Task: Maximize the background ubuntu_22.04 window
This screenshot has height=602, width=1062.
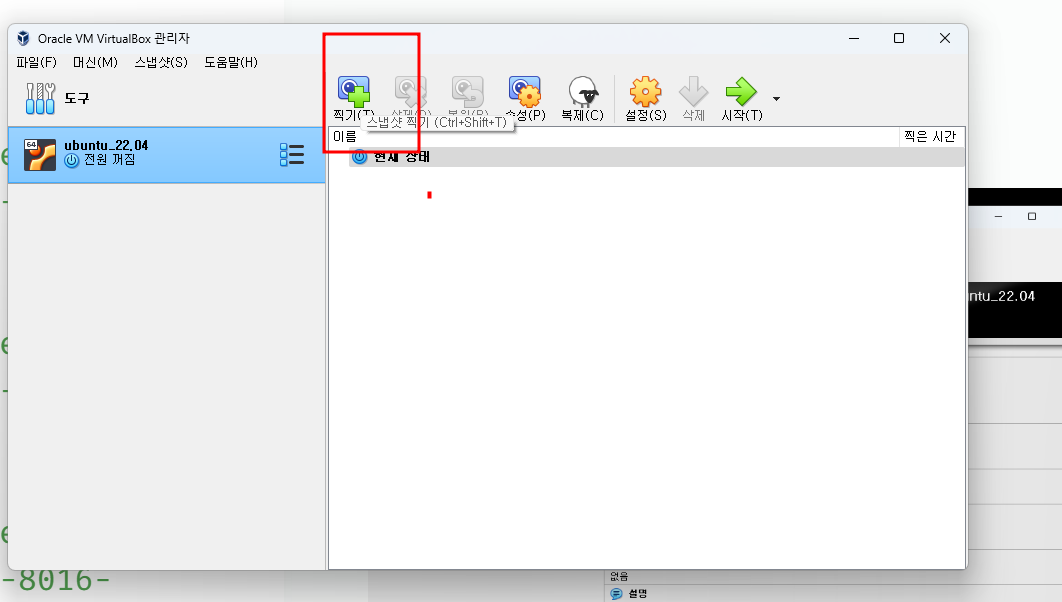Action: [1032, 217]
